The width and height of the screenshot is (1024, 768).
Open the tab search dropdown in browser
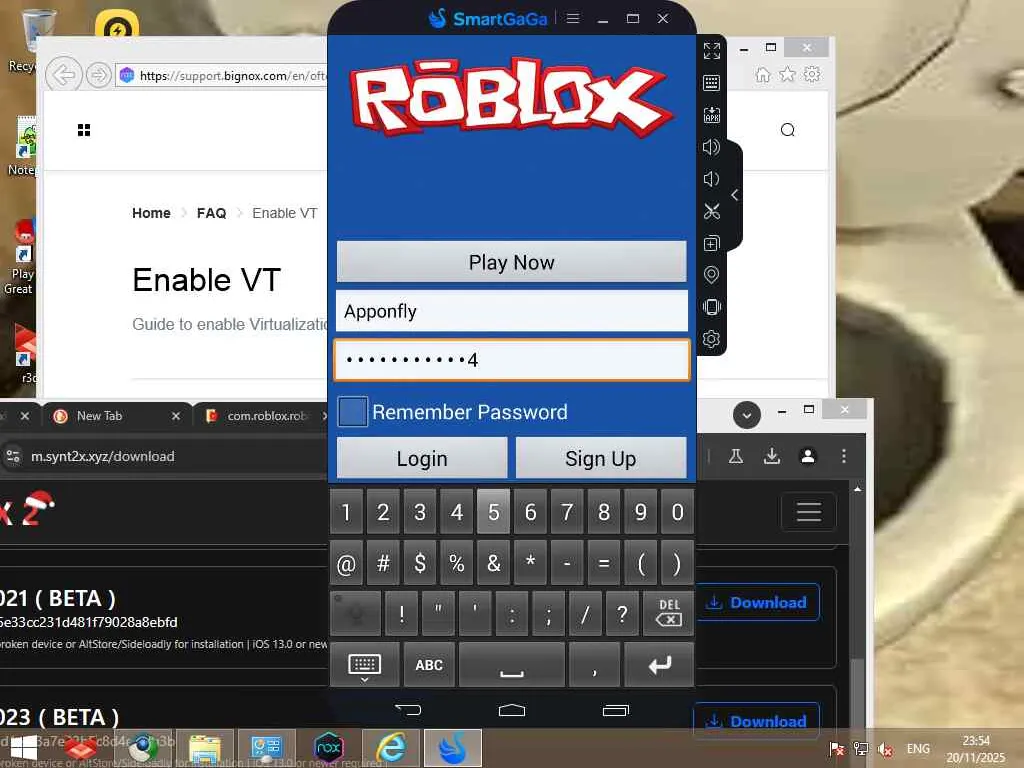pyautogui.click(x=747, y=415)
